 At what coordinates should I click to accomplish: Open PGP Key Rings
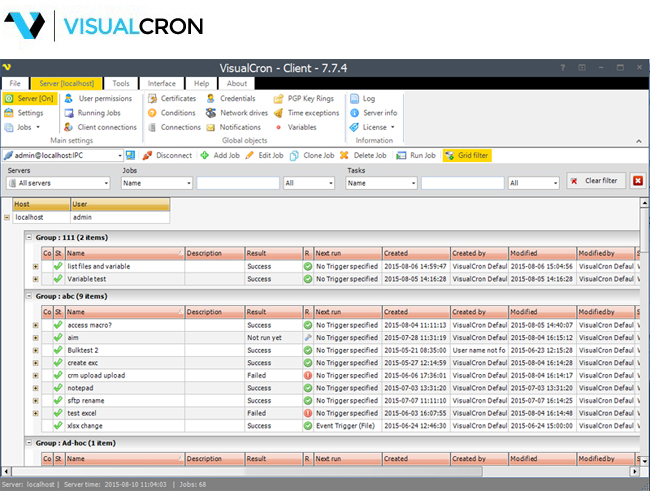coord(304,99)
